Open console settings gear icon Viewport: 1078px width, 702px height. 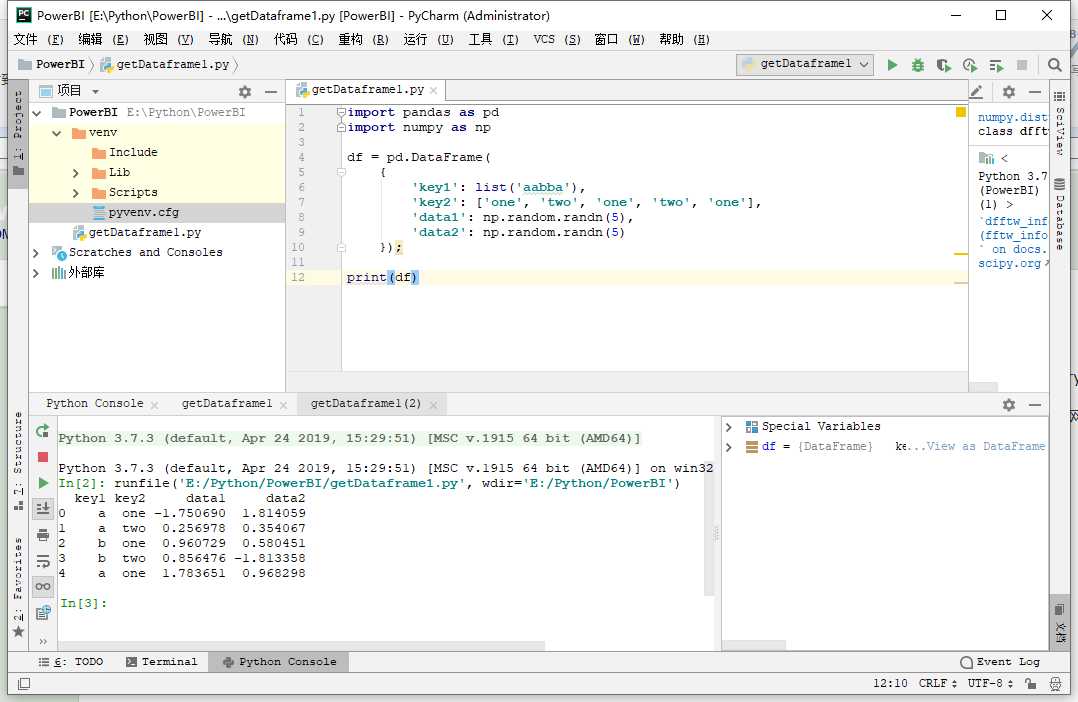[x=1008, y=405]
